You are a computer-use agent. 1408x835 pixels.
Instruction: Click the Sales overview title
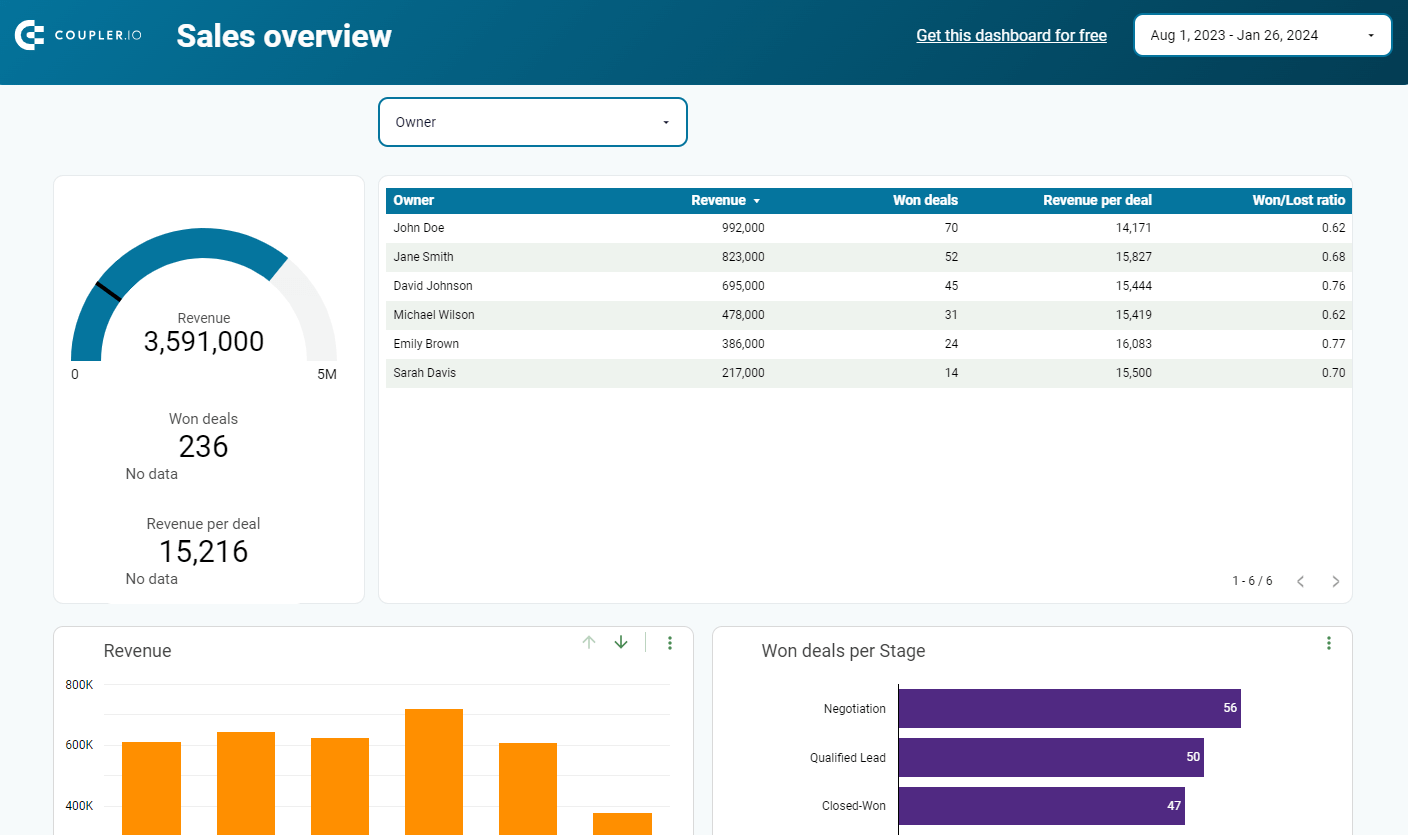(x=284, y=36)
